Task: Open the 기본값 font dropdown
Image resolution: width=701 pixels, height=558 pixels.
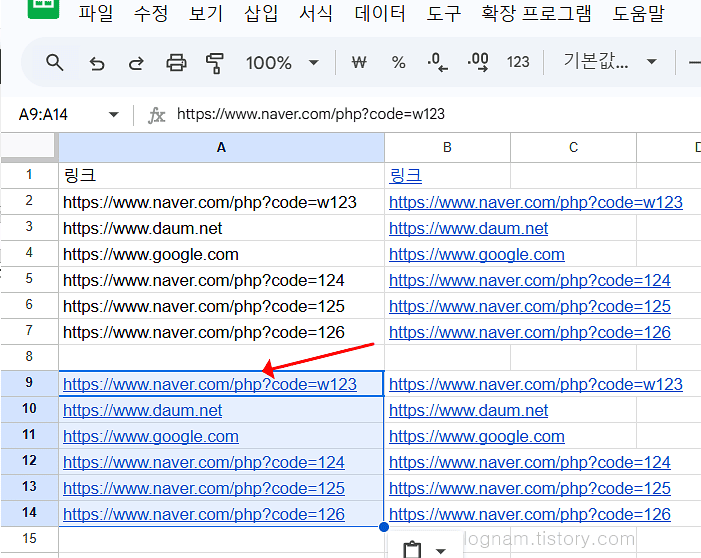Action: tap(609, 61)
